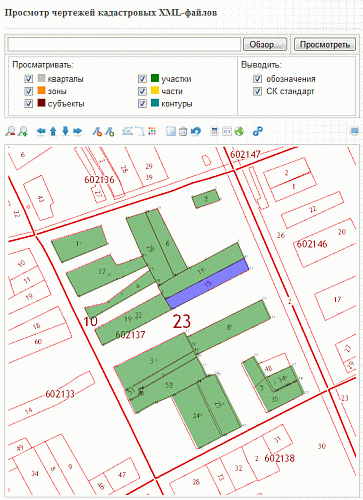Click the zoom in magnifier icon
363x500 pixels.
coord(23,131)
